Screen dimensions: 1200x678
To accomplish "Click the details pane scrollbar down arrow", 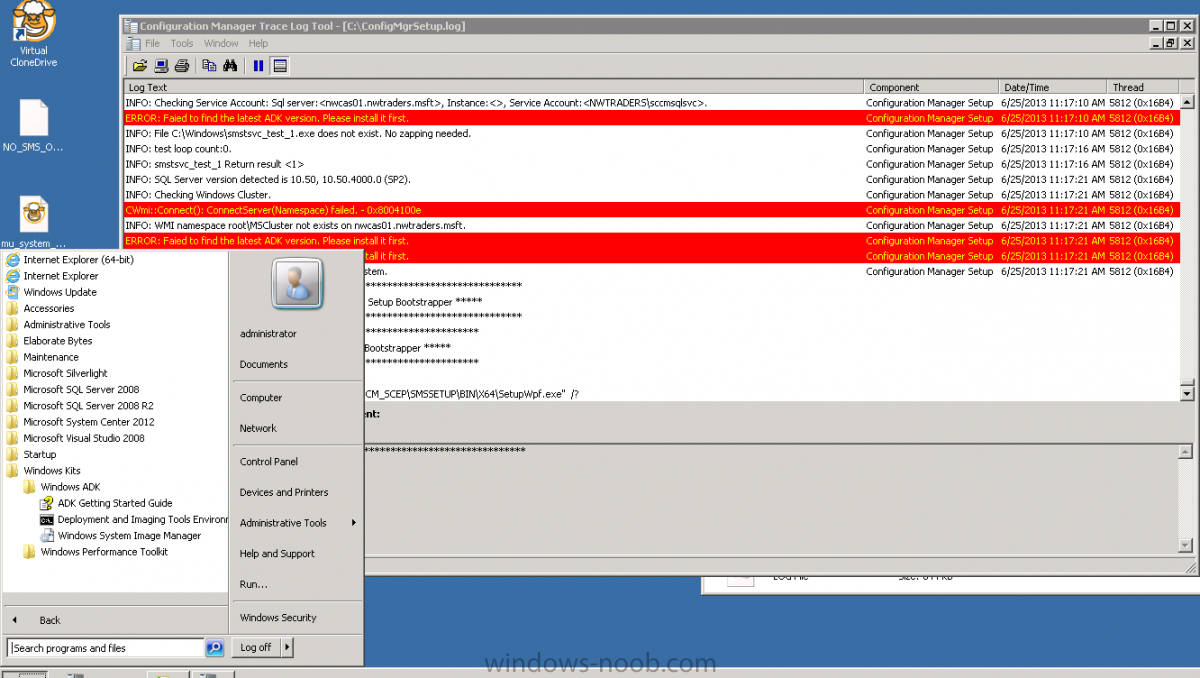I will [x=1186, y=545].
